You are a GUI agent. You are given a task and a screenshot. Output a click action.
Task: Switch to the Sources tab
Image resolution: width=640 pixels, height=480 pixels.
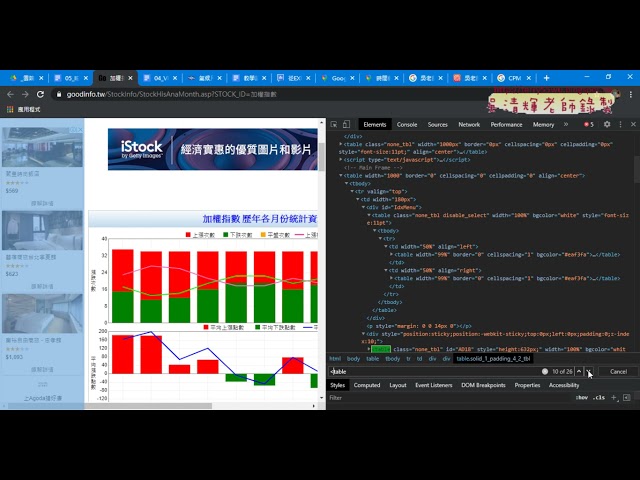tap(438, 124)
